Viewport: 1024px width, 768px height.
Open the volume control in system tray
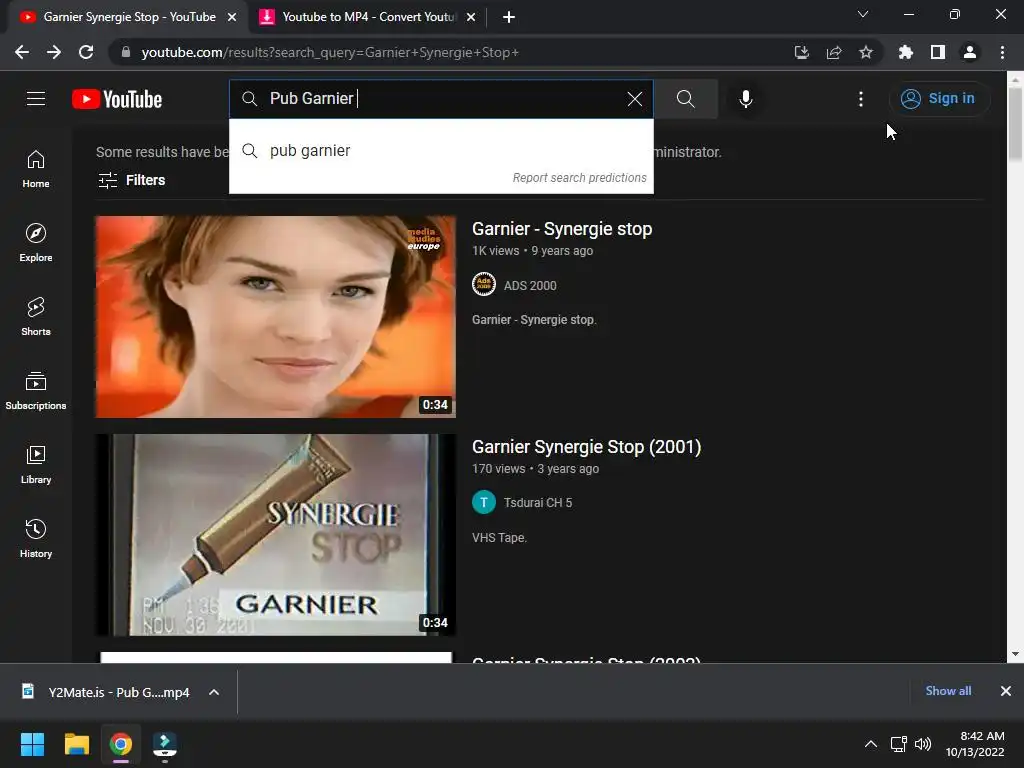(923, 744)
